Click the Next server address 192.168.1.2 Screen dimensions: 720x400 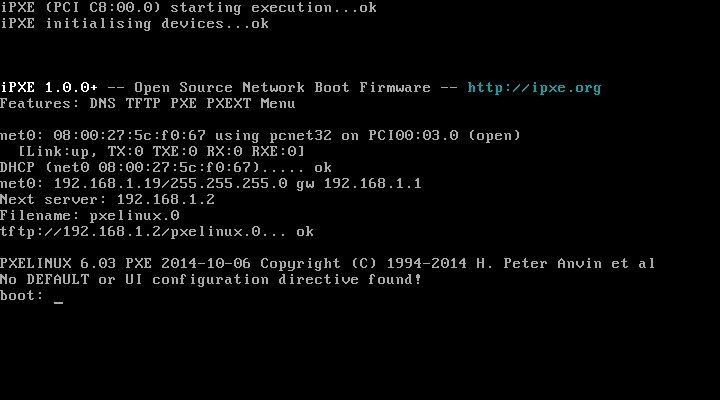point(165,199)
